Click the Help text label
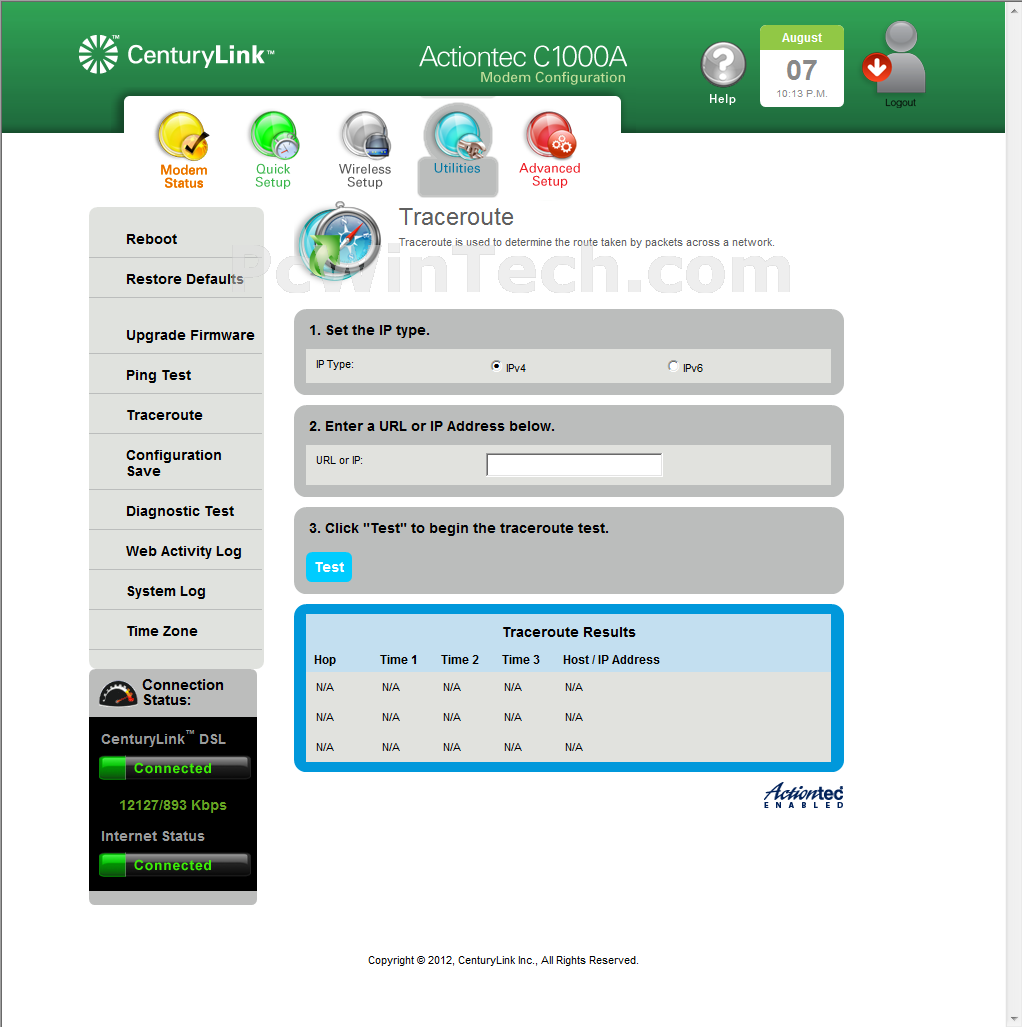Screen dimensions: 1022x1027 722,99
